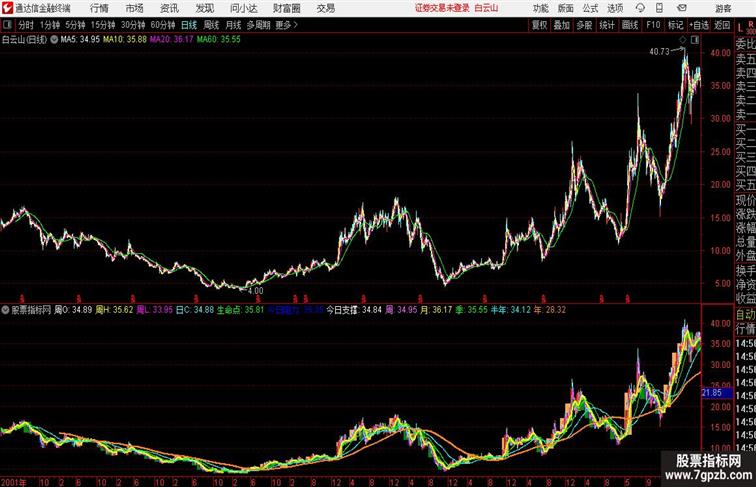Open the 交易 menu
The width and height of the screenshot is (756, 487).
[x=325, y=8]
